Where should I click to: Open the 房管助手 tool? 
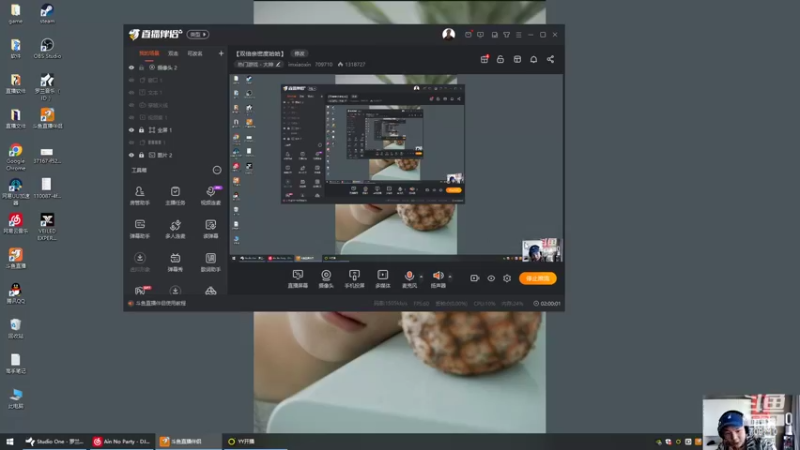tap(139, 195)
